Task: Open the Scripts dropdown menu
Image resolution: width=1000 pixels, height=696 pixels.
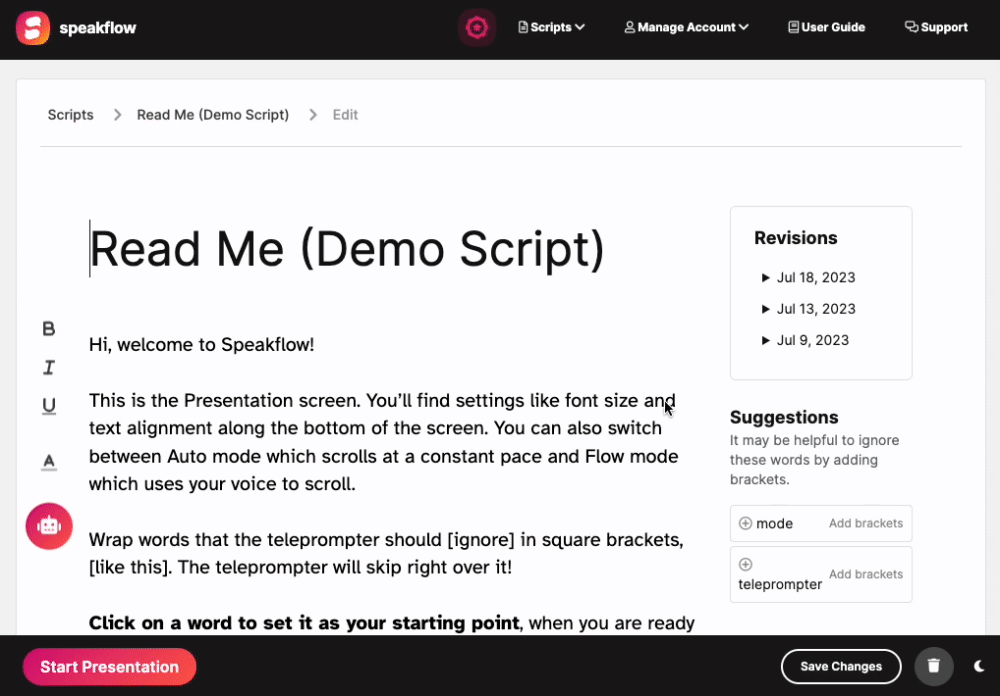Action: click(x=552, y=27)
